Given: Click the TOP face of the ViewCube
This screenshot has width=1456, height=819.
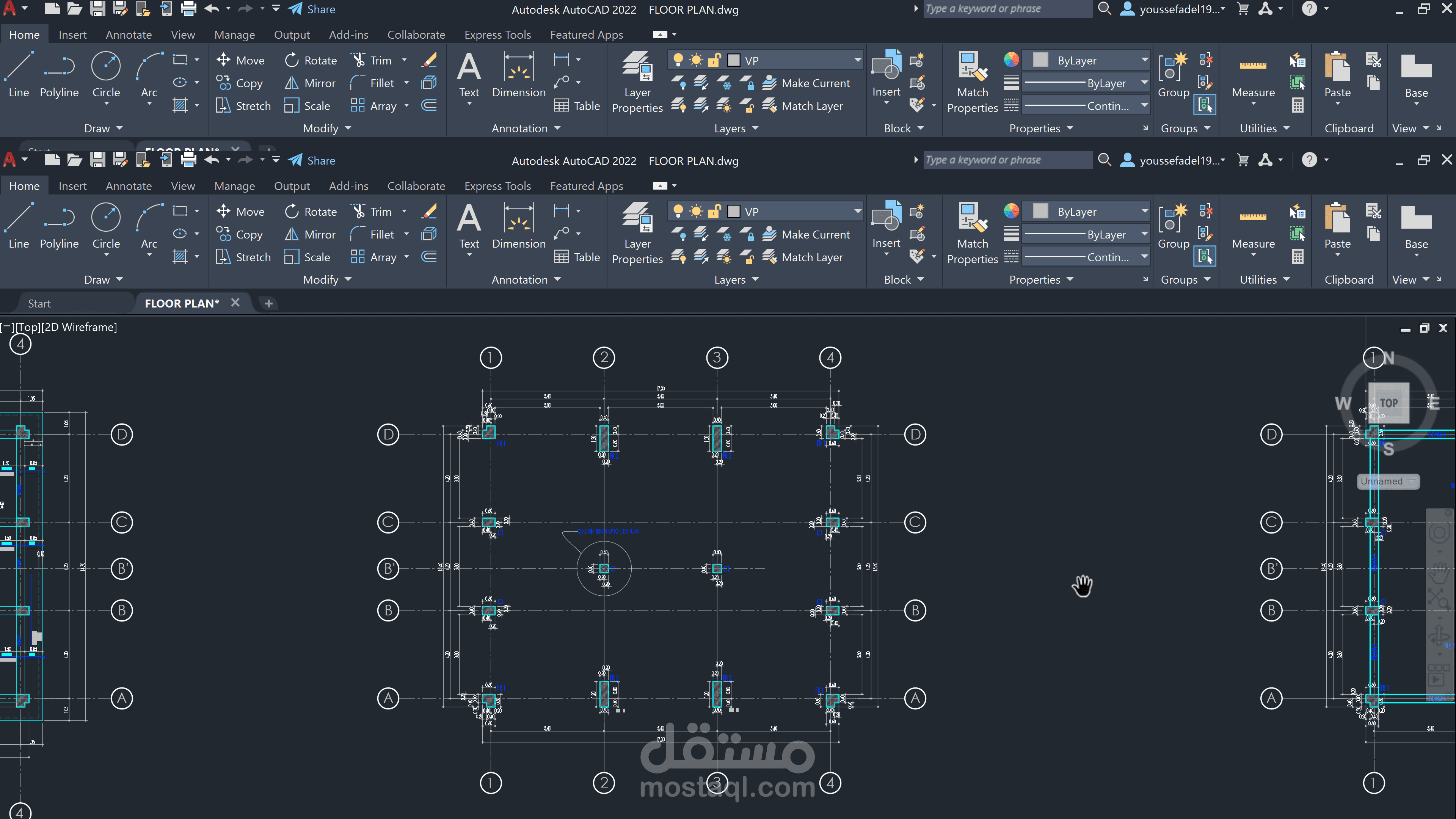Looking at the screenshot, I should (x=1388, y=403).
